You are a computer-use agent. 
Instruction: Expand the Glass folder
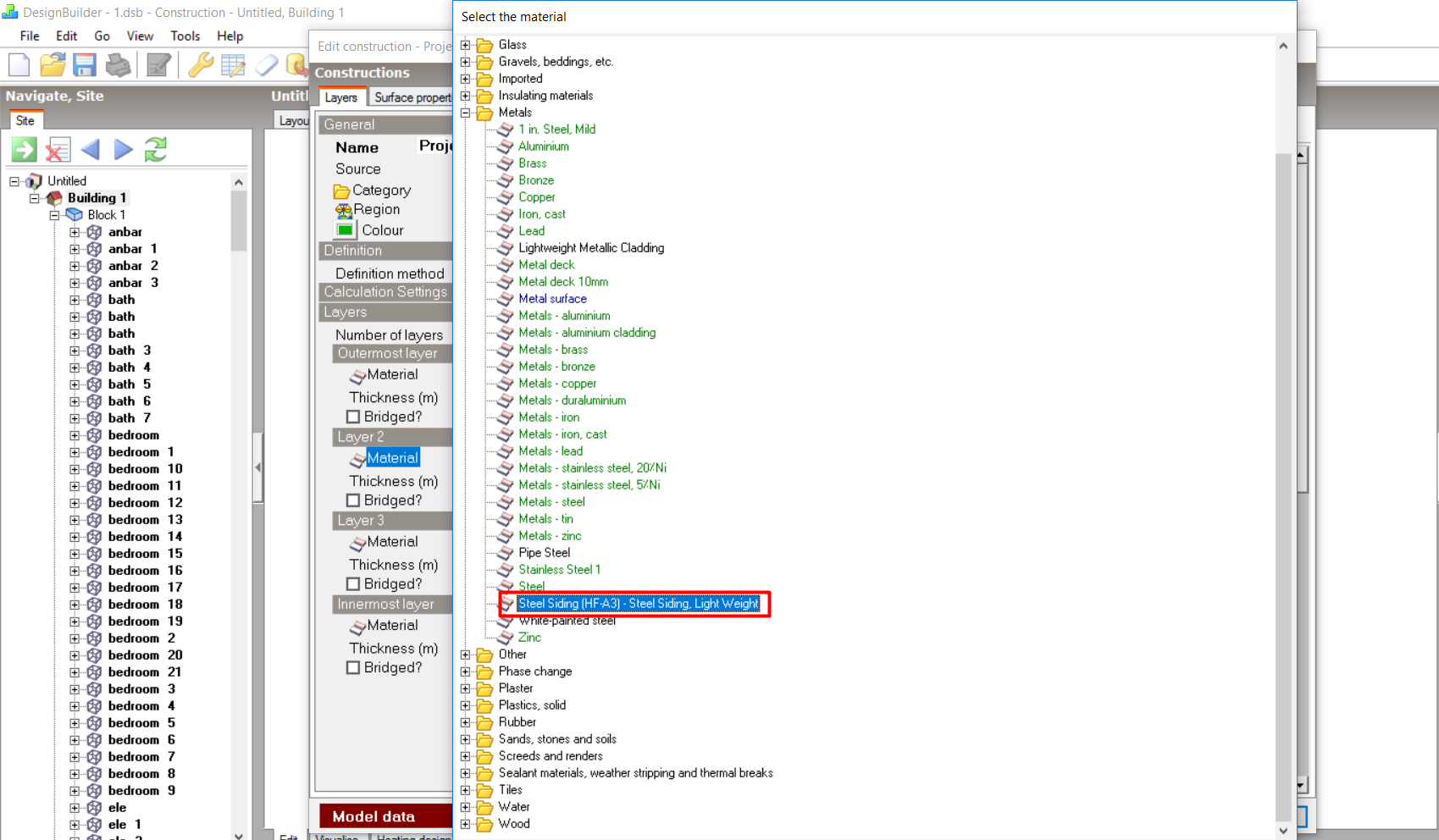tap(465, 45)
